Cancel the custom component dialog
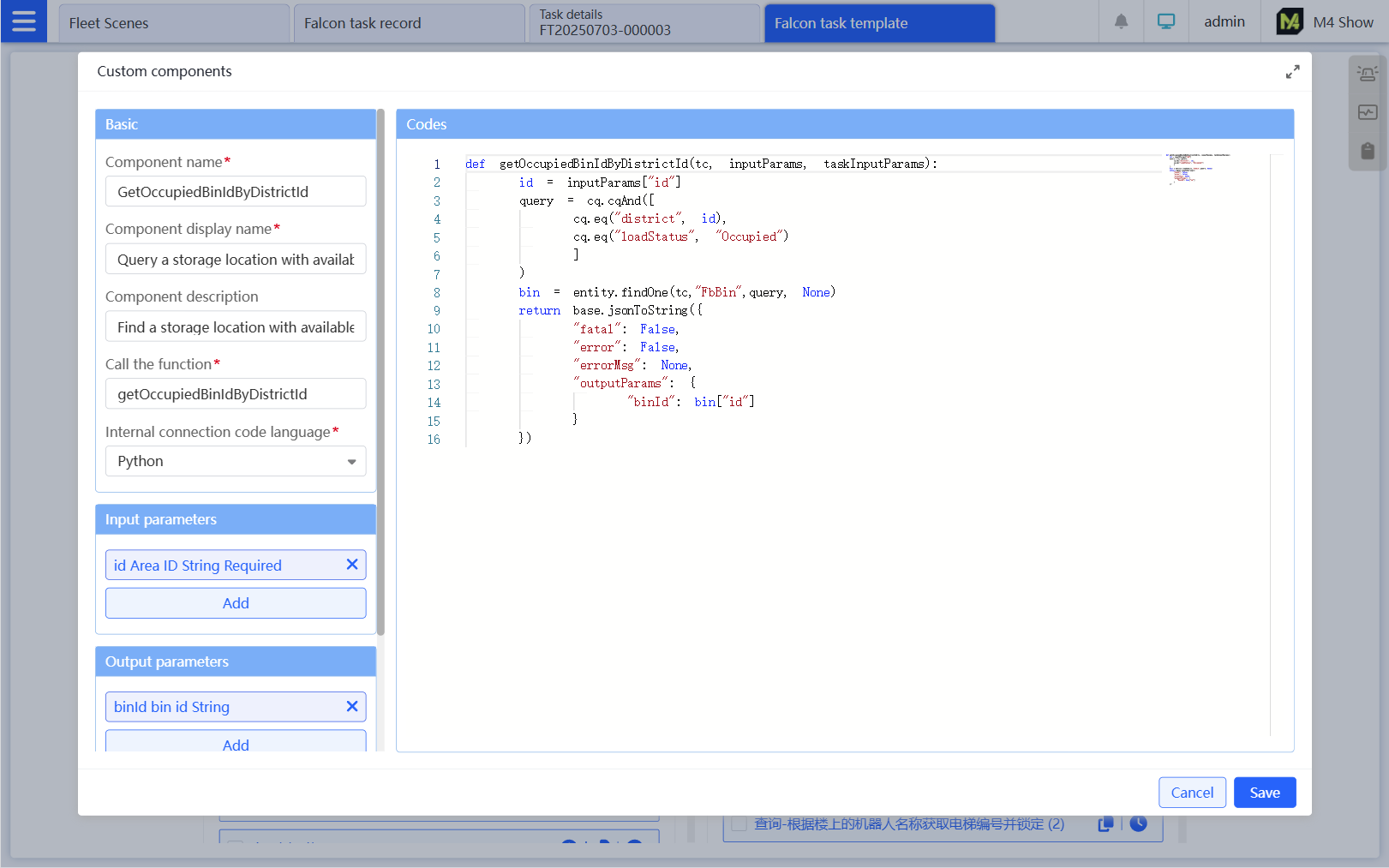This screenshot has height=868, width=1389. 1191,793
